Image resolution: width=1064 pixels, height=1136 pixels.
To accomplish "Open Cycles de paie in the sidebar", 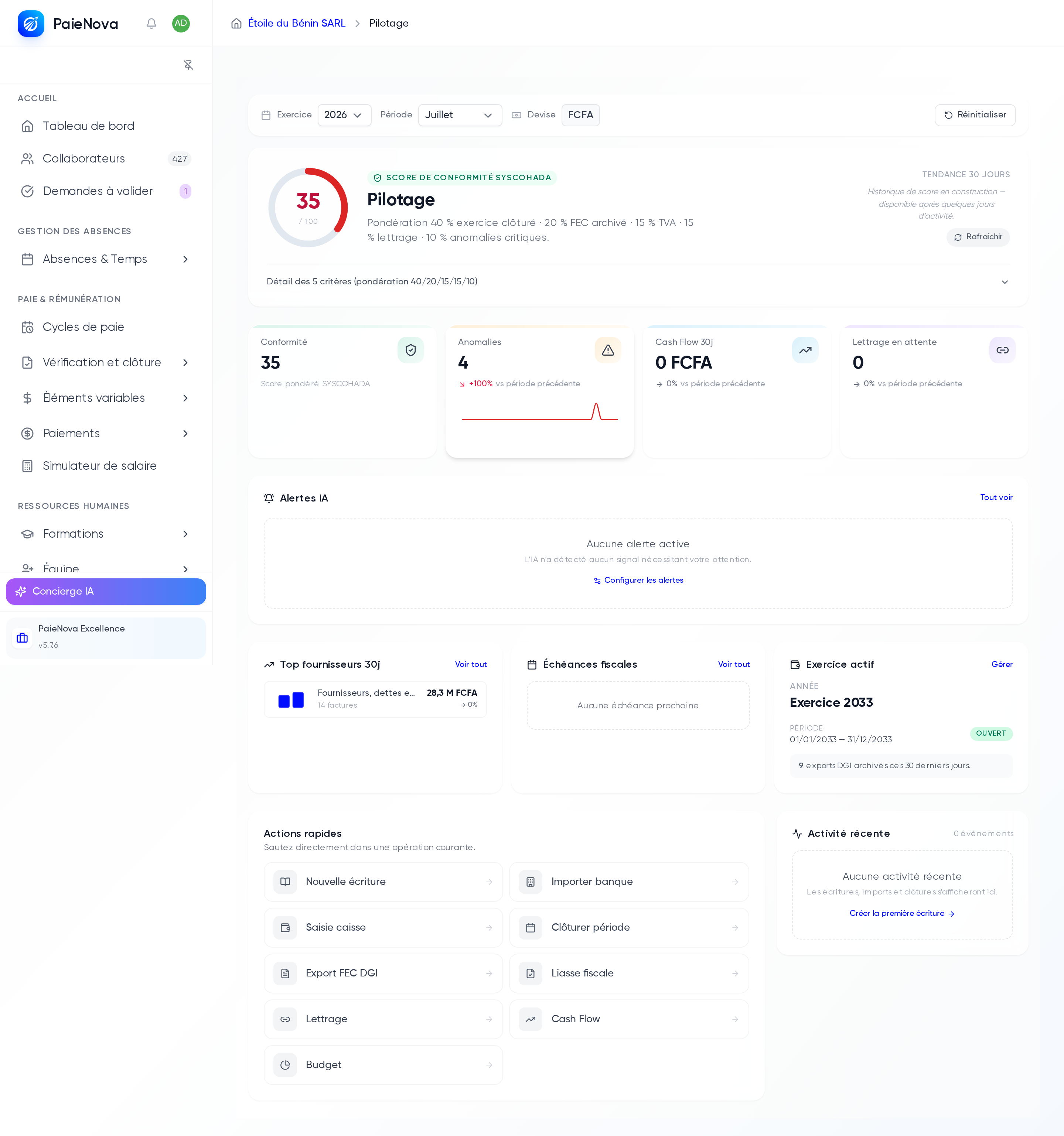I will [106, 327].
